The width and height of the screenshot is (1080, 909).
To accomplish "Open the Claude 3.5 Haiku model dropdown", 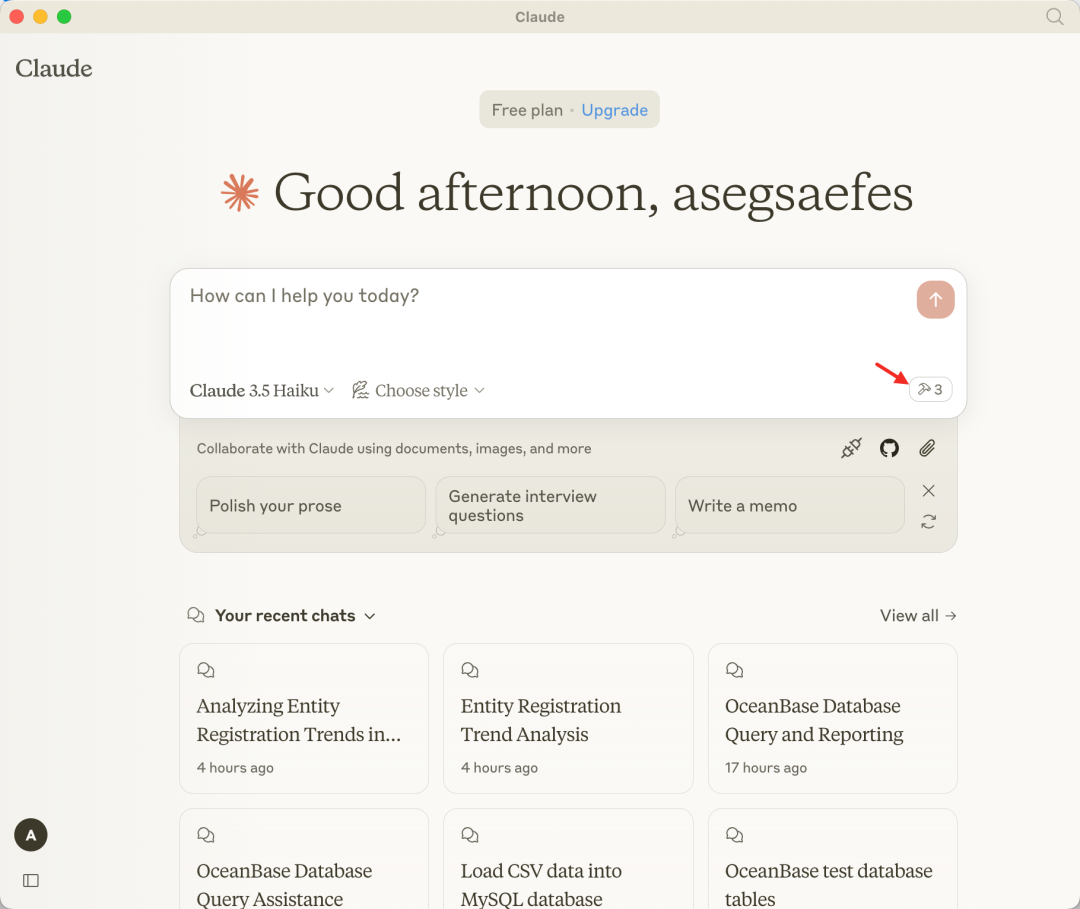I will (x=262, y=390).
